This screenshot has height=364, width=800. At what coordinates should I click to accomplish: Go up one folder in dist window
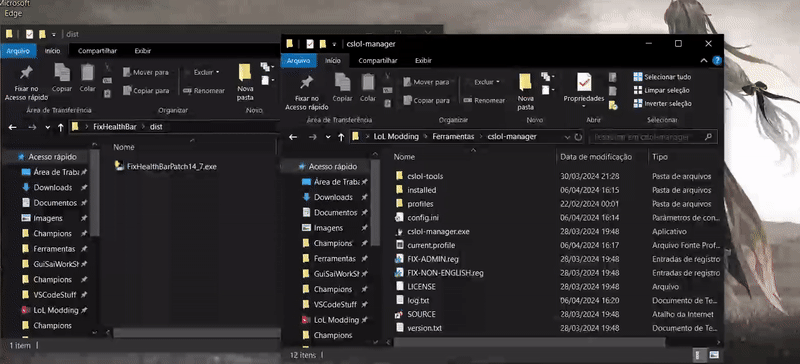point(60,127)
